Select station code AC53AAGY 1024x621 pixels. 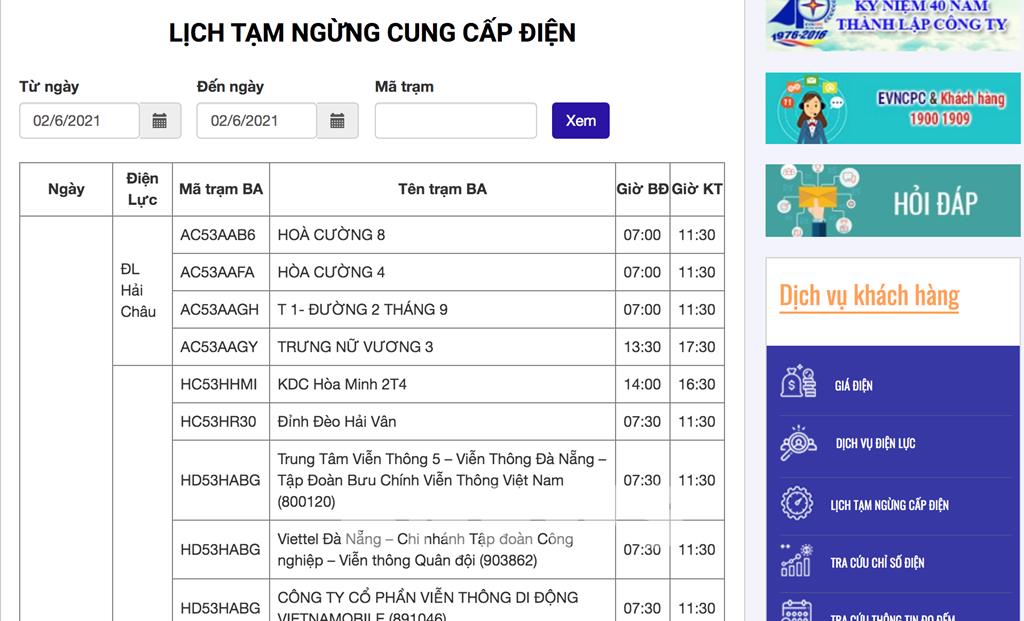coord(219,347)
